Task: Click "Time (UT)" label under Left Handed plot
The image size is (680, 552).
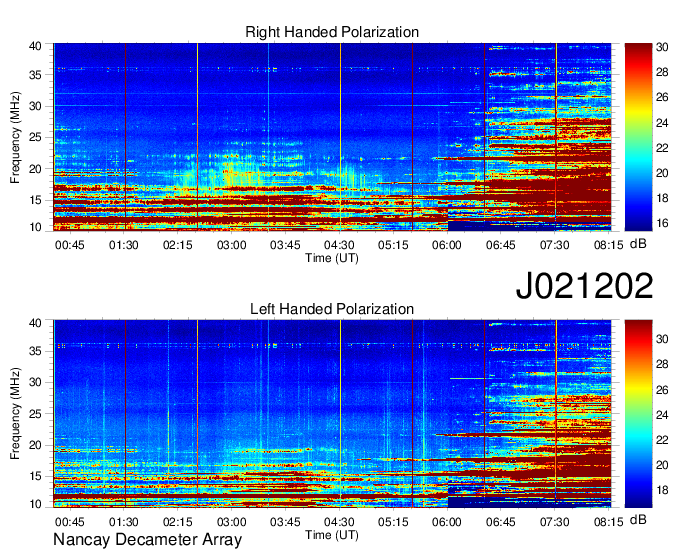Action: [332, 535]
